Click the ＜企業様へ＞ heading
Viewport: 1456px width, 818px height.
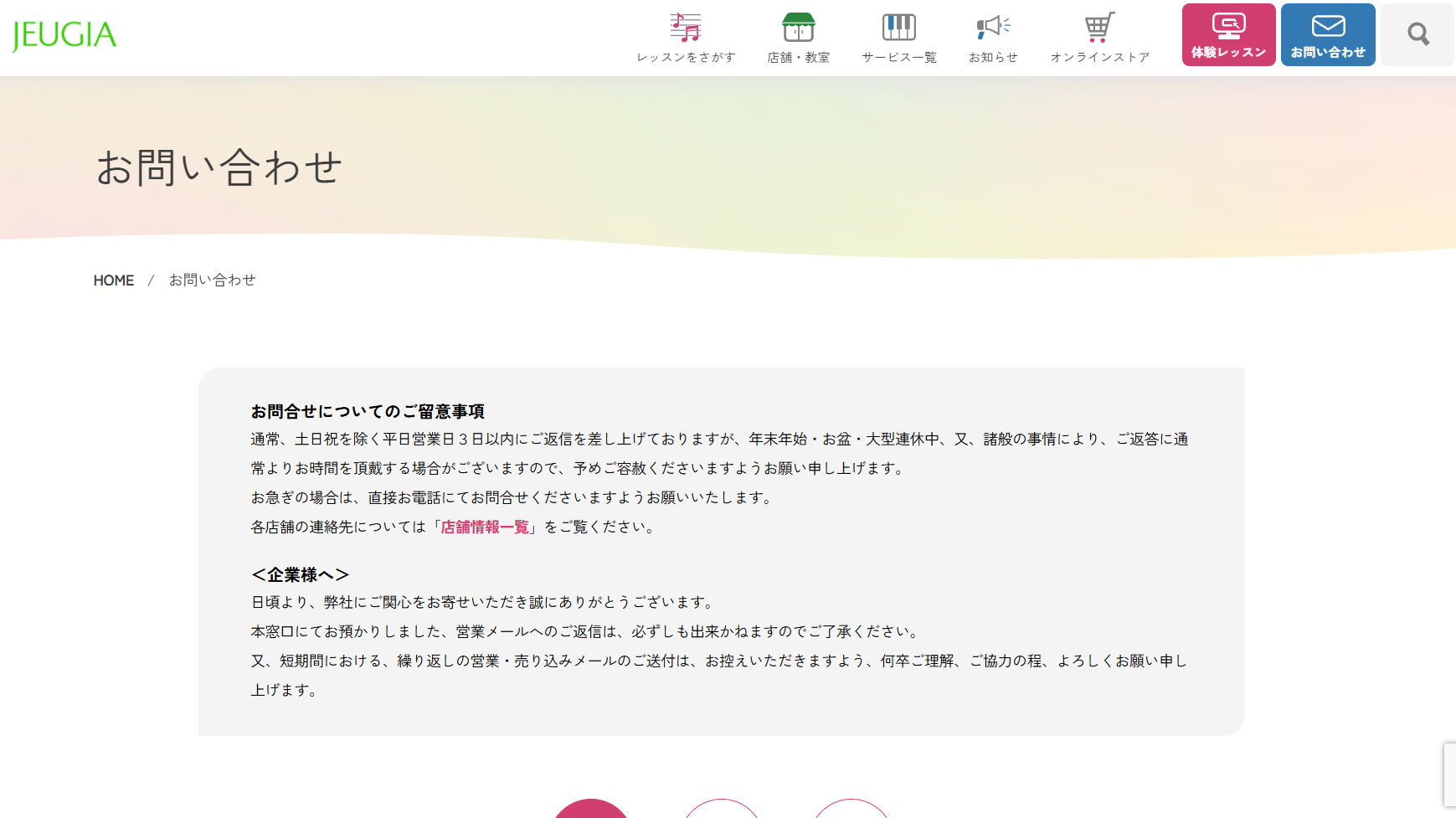300,574
